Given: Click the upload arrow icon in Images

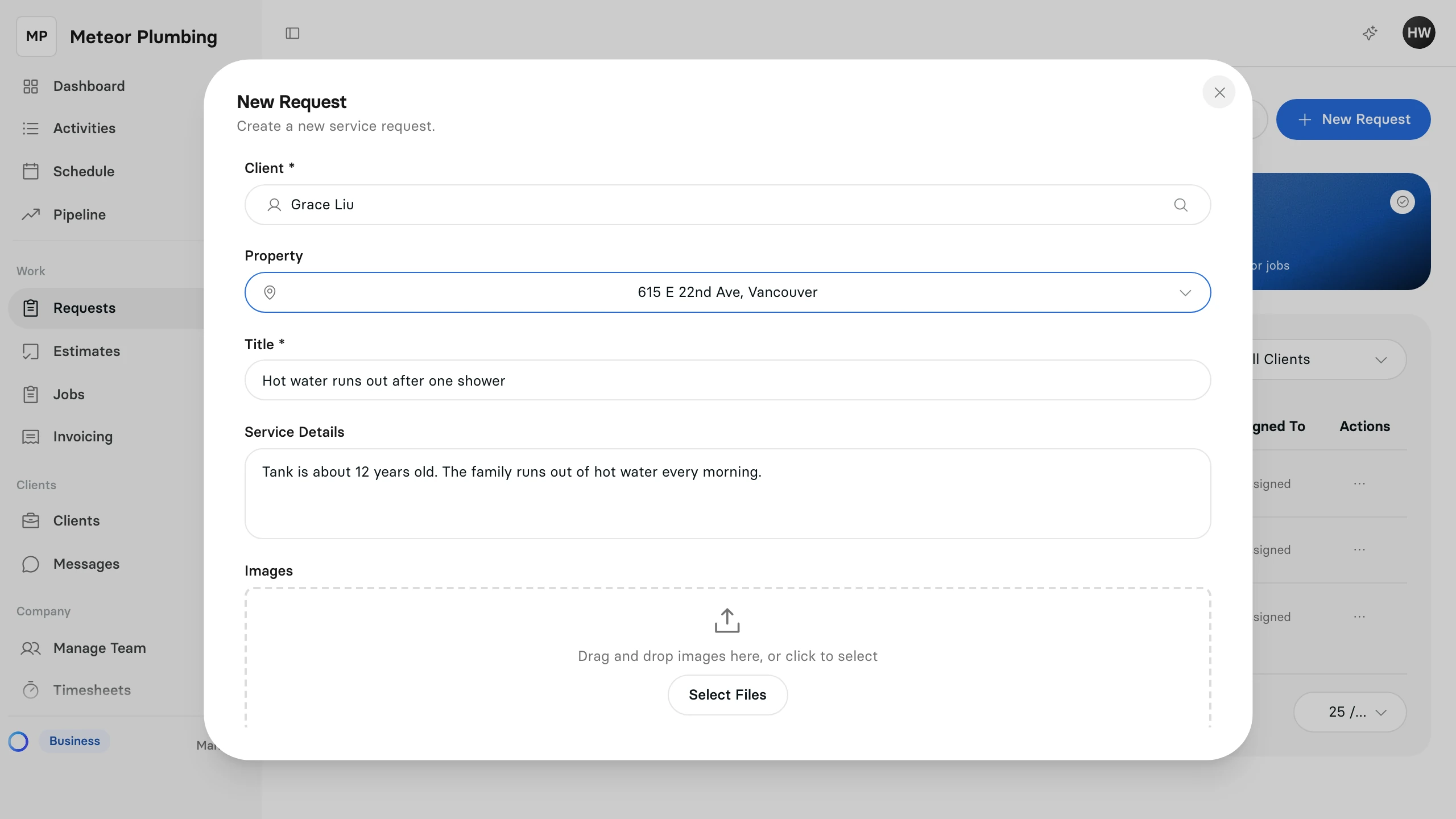Looking at the screenshot, I should (727, 621).
